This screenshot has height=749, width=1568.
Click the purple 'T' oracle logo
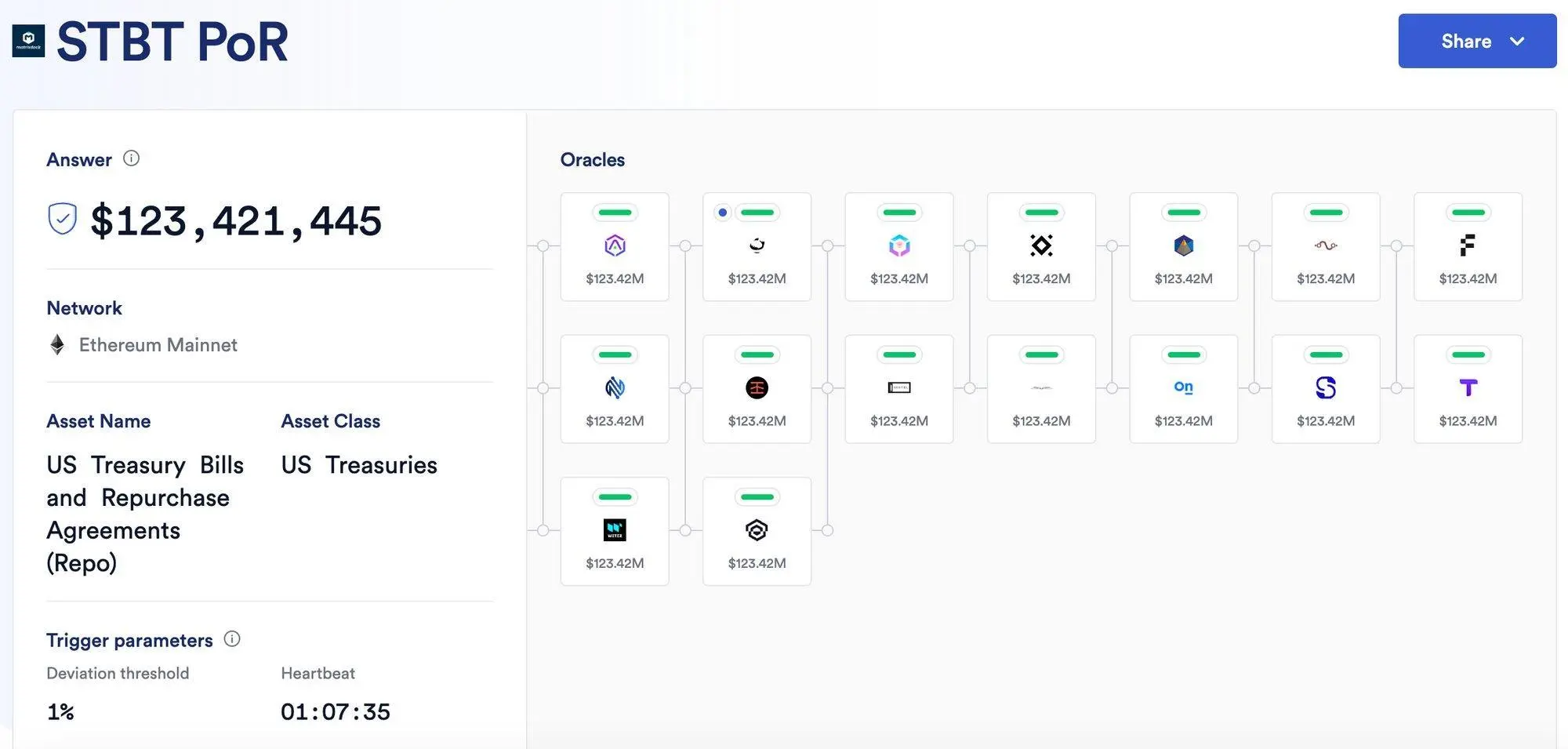(x=1468, y=387)
